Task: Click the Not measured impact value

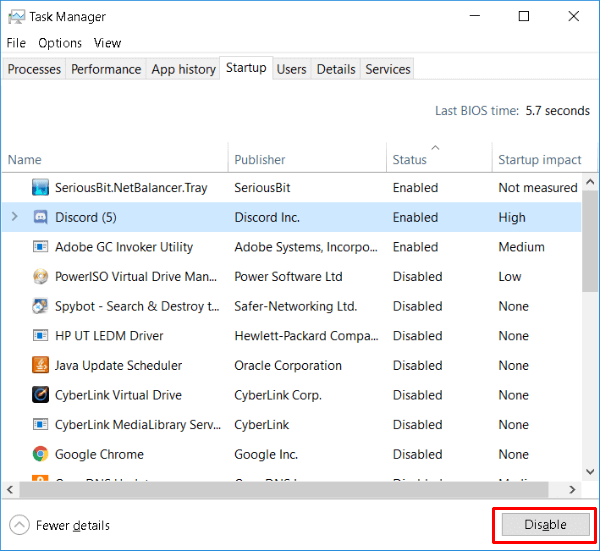Action: pos(538,187)
